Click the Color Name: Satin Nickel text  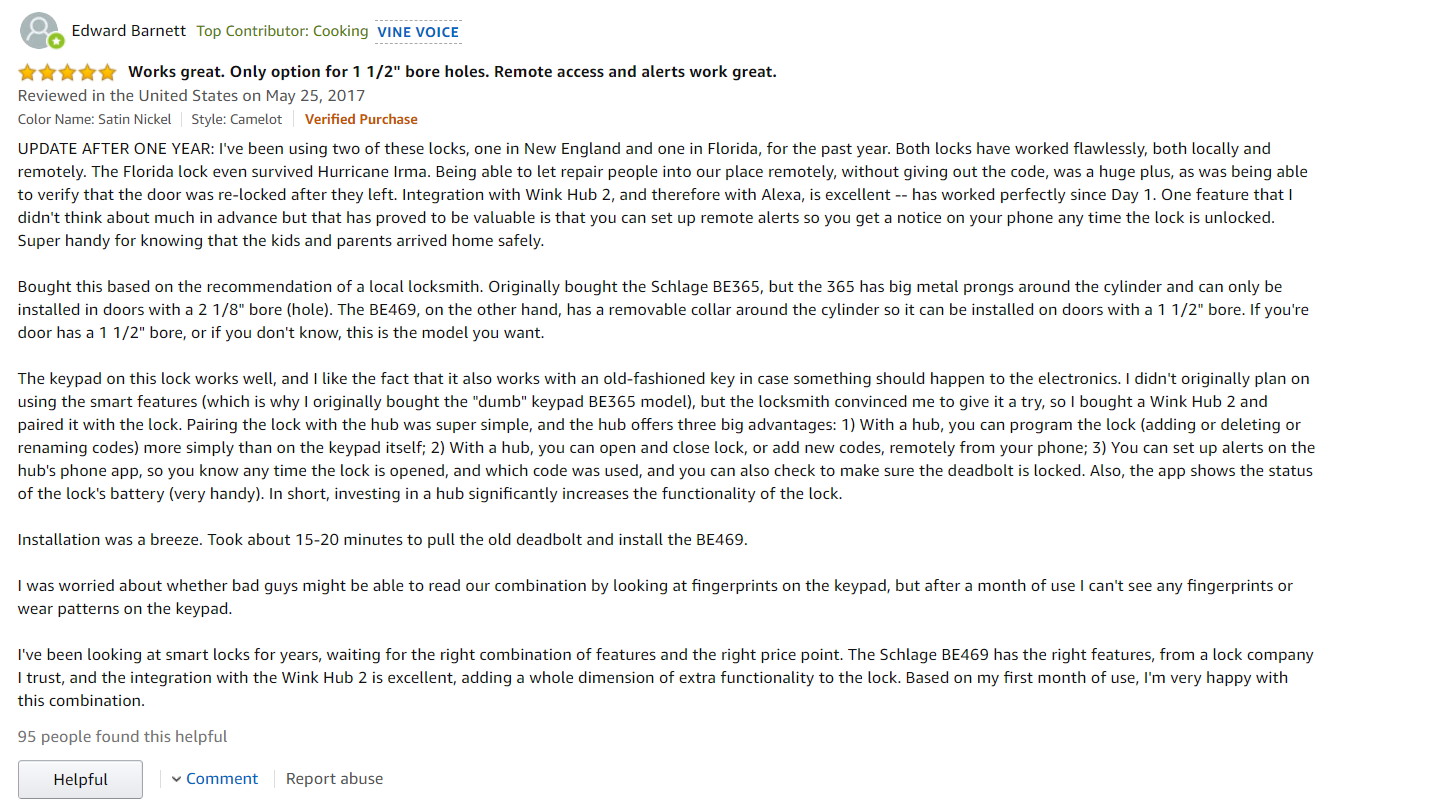(94, 119)
